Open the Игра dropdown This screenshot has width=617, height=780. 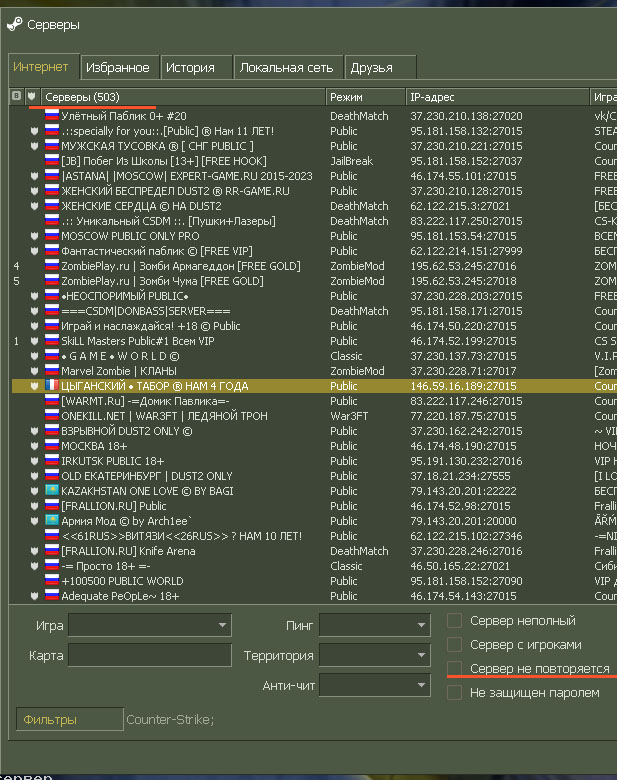(150, 625)
